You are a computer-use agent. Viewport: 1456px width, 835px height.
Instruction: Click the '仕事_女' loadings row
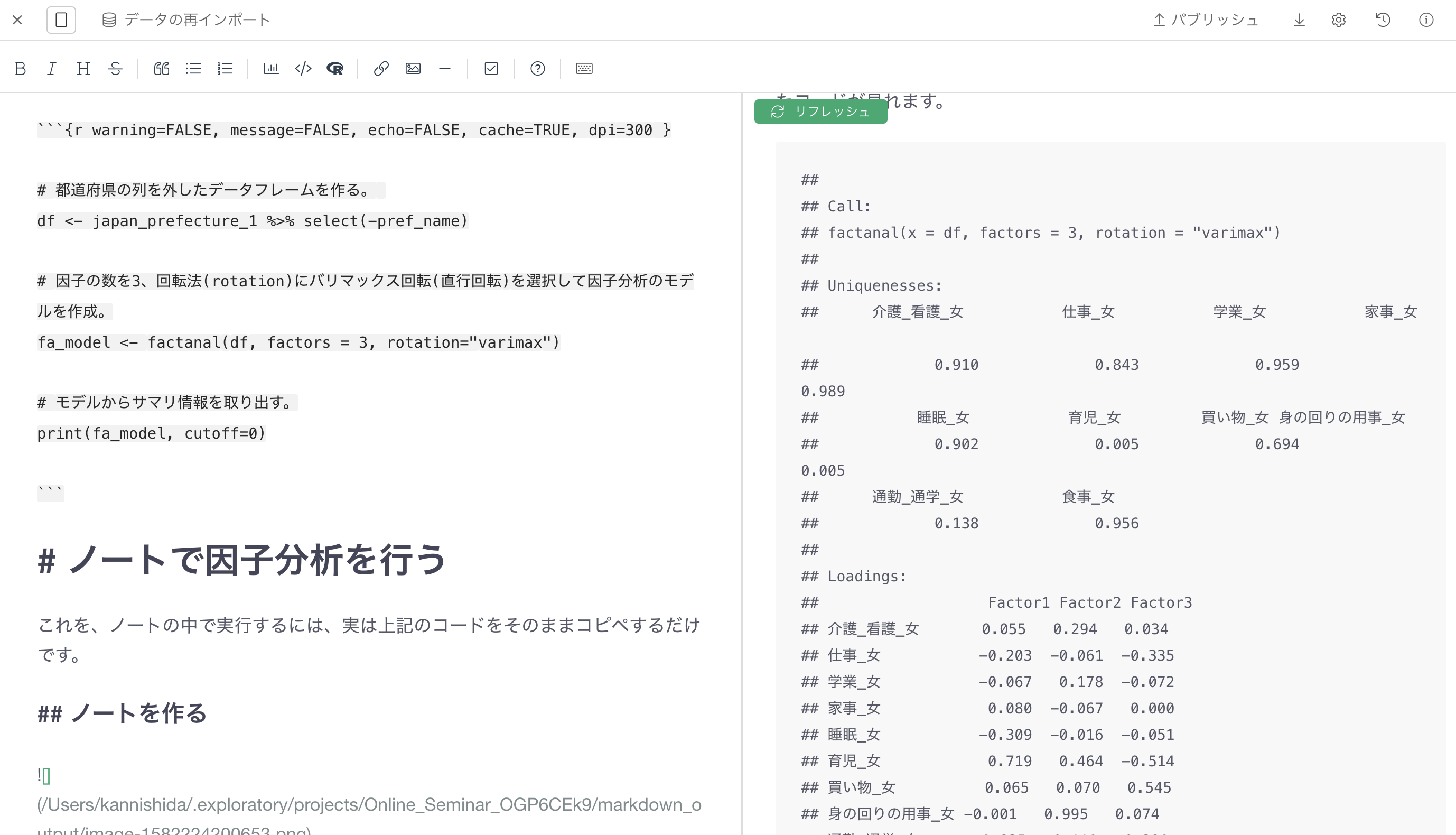point(988,656)
